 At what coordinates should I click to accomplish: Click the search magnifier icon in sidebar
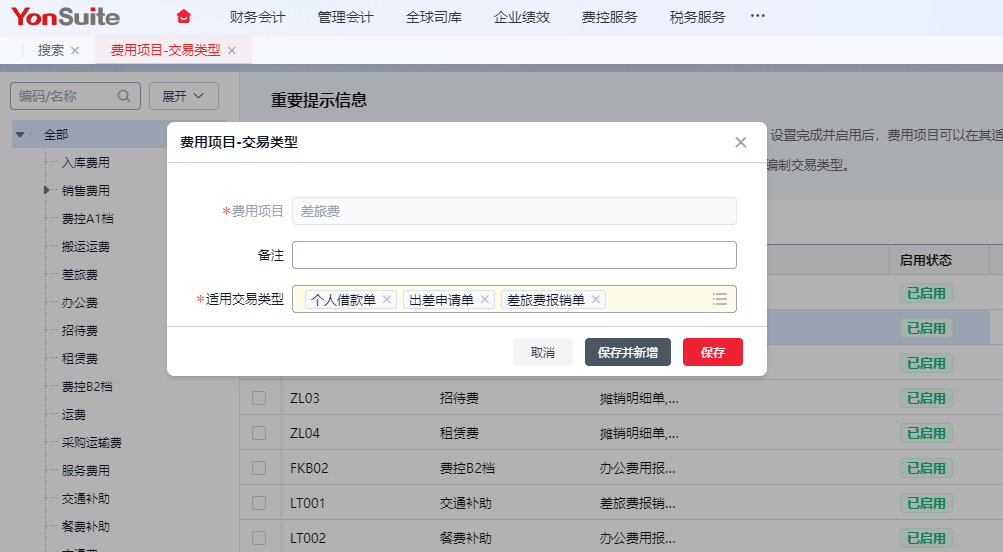(x=124, y=96)
